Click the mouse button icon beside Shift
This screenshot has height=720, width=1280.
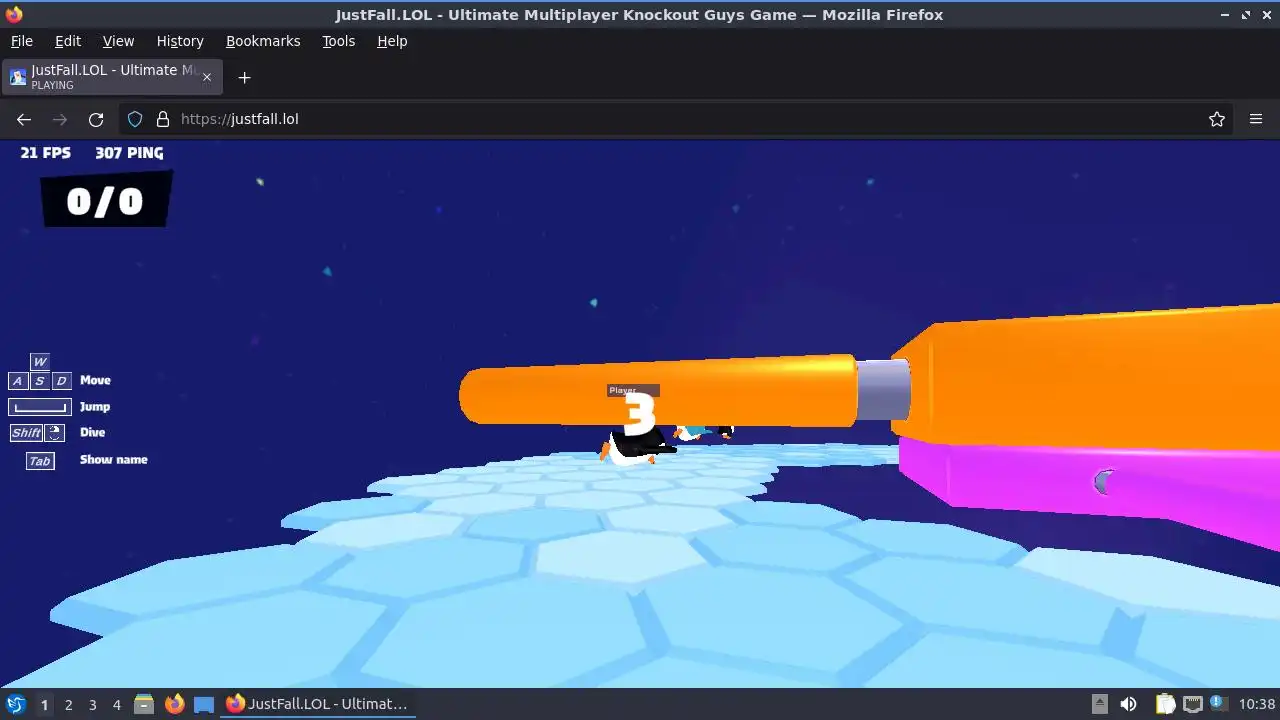(x=55, y=433)
